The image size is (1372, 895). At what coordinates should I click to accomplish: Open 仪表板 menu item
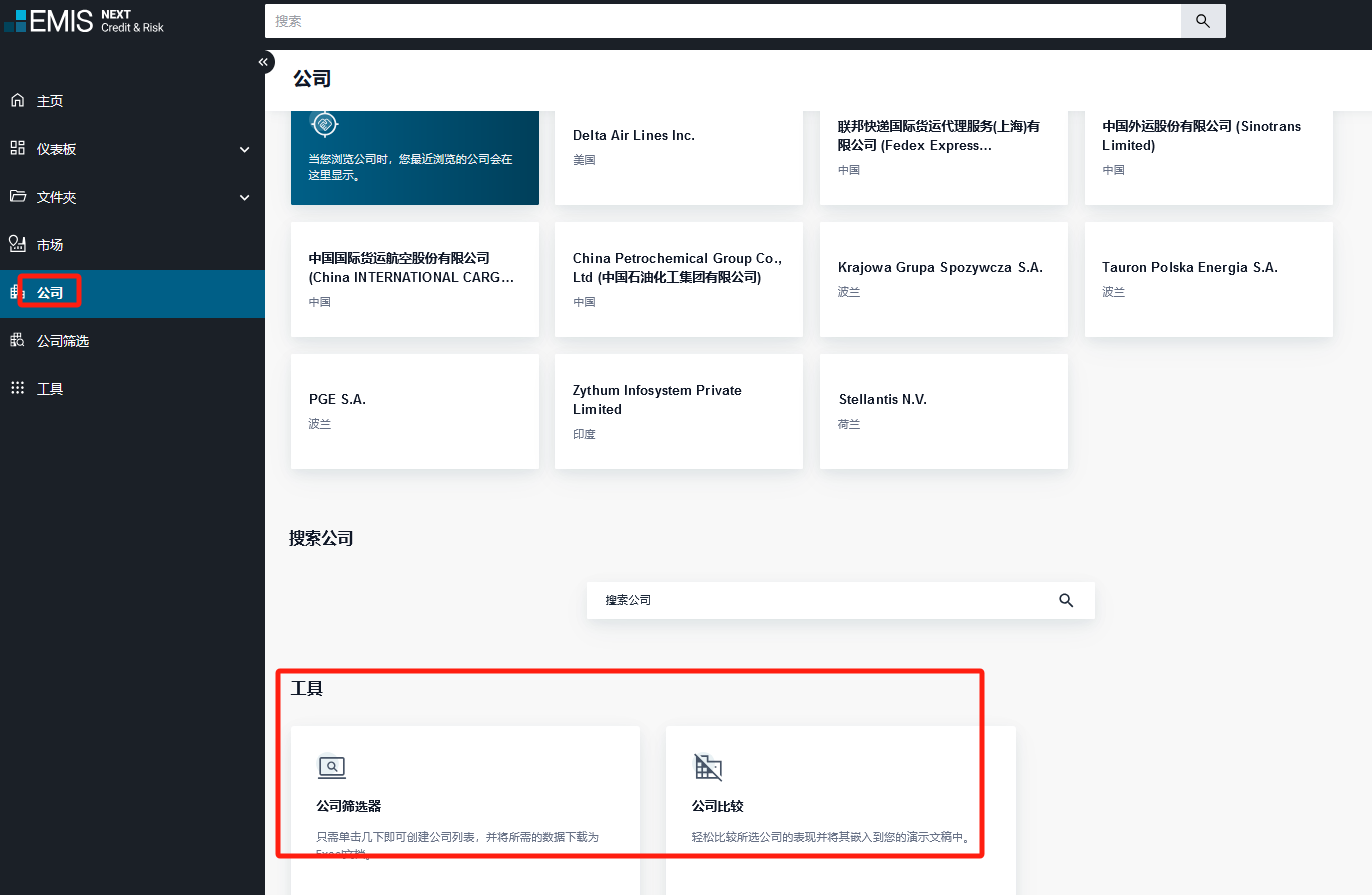57,149
